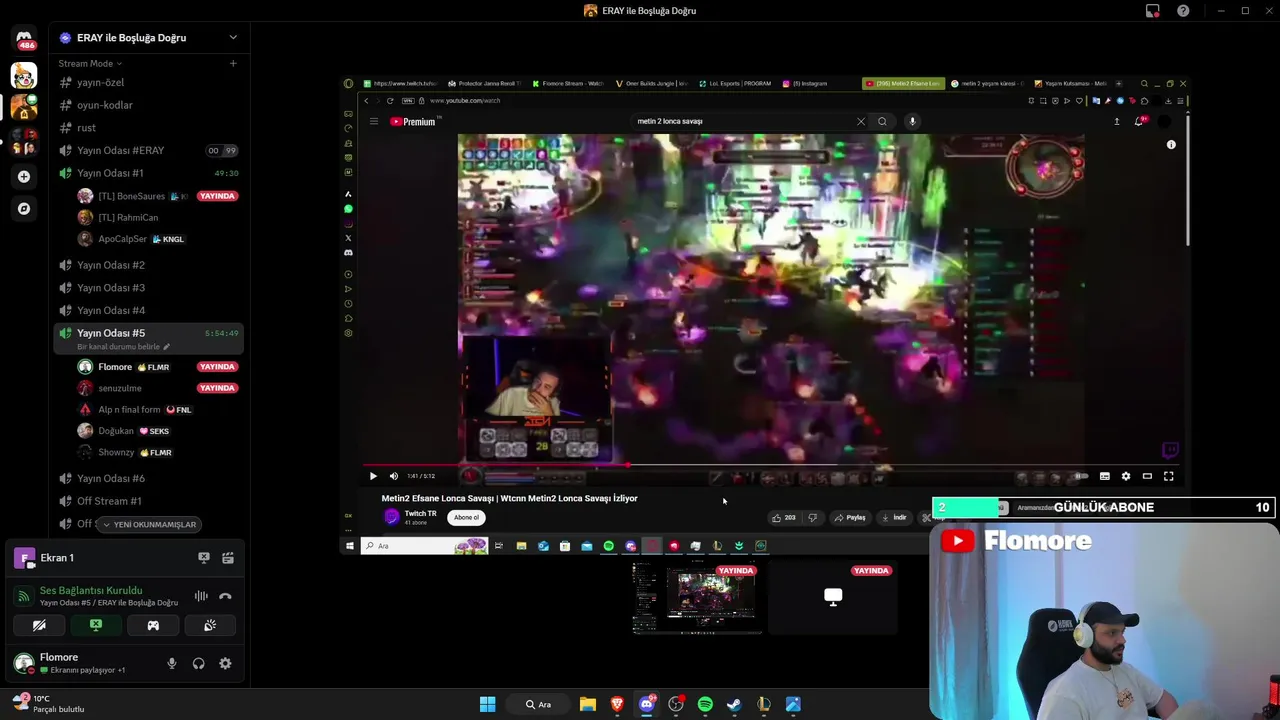Start YouTube voice search microphone
1280x720 pixels.
point(912,121)
